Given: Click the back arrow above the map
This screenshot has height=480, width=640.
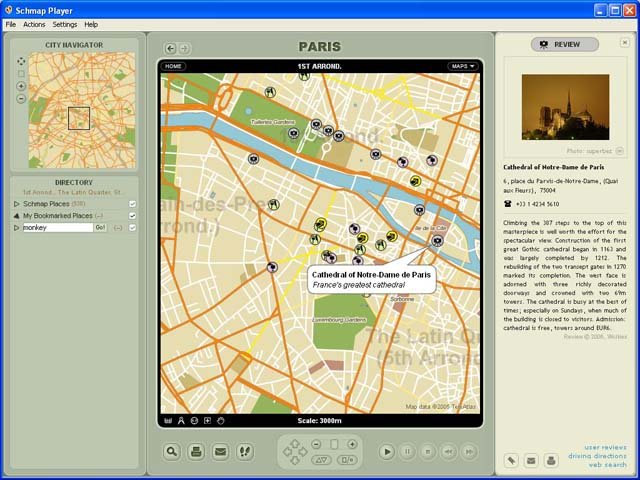Looking at the screenshot, I should tap(171, 48).
